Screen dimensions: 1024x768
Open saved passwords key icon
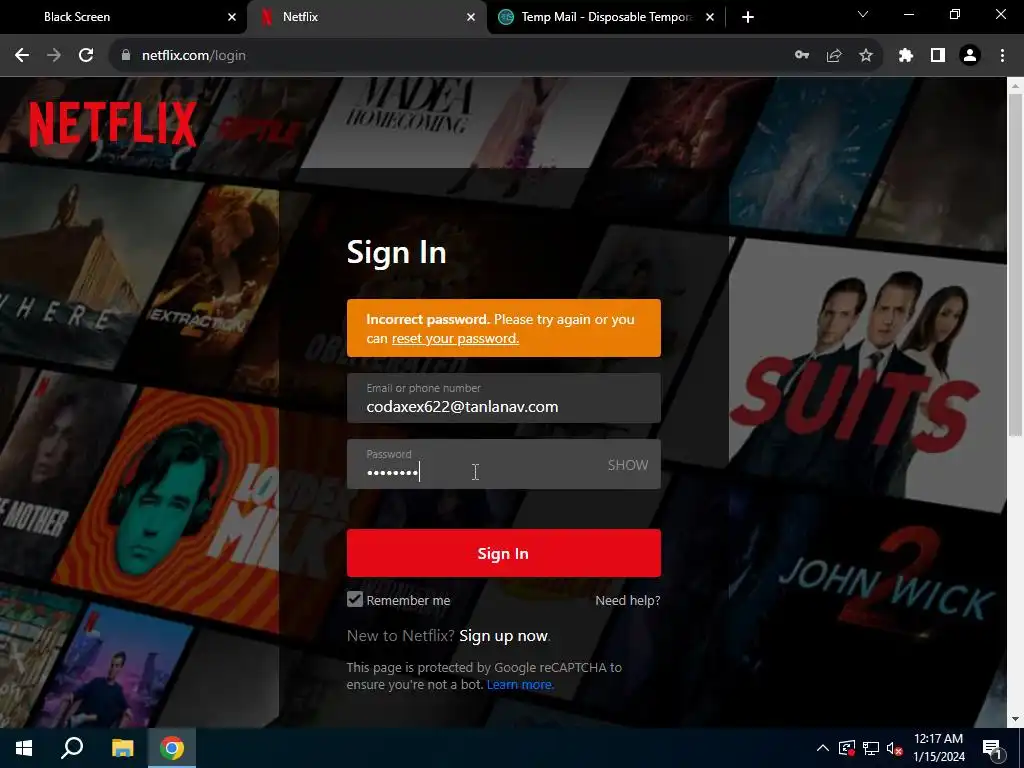click(802, 56)
